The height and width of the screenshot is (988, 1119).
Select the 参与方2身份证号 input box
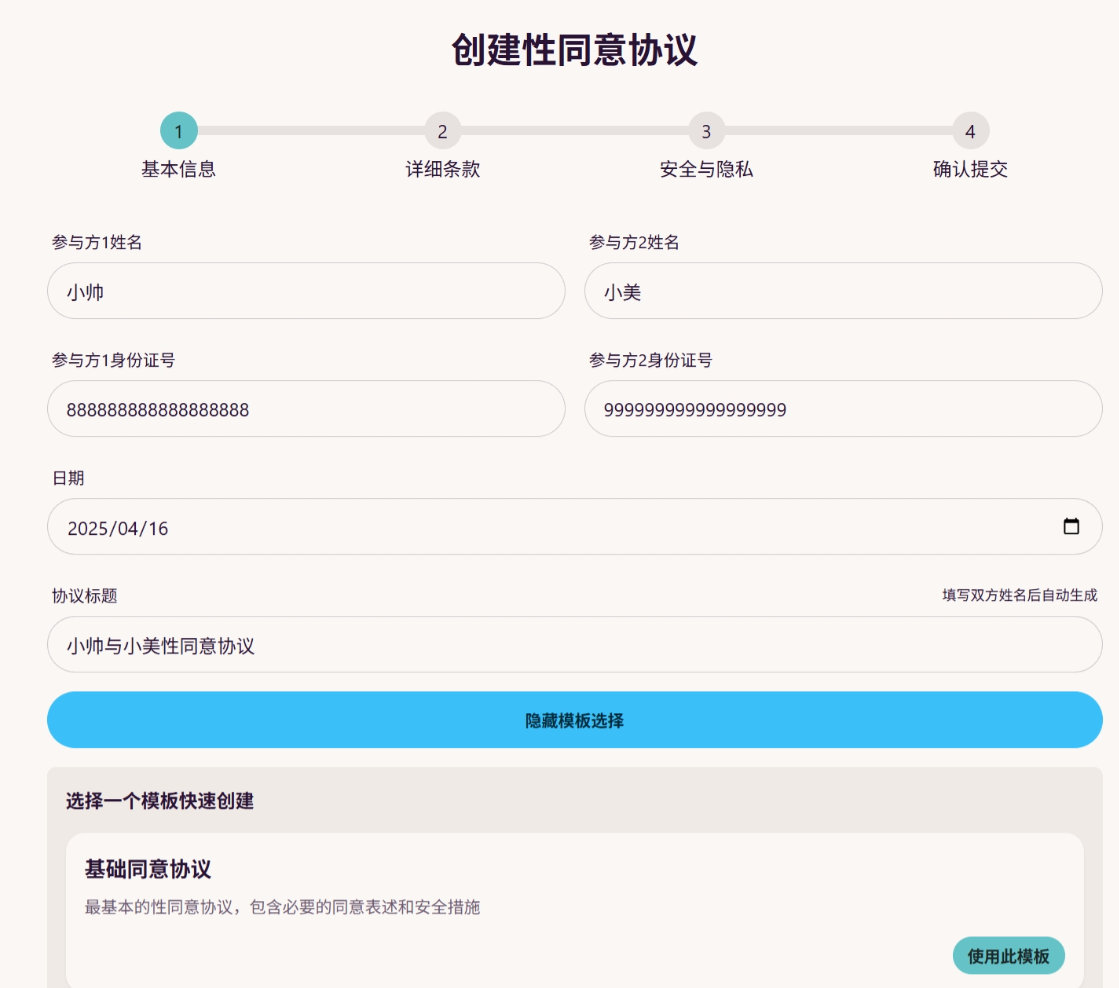pos(843,409)
